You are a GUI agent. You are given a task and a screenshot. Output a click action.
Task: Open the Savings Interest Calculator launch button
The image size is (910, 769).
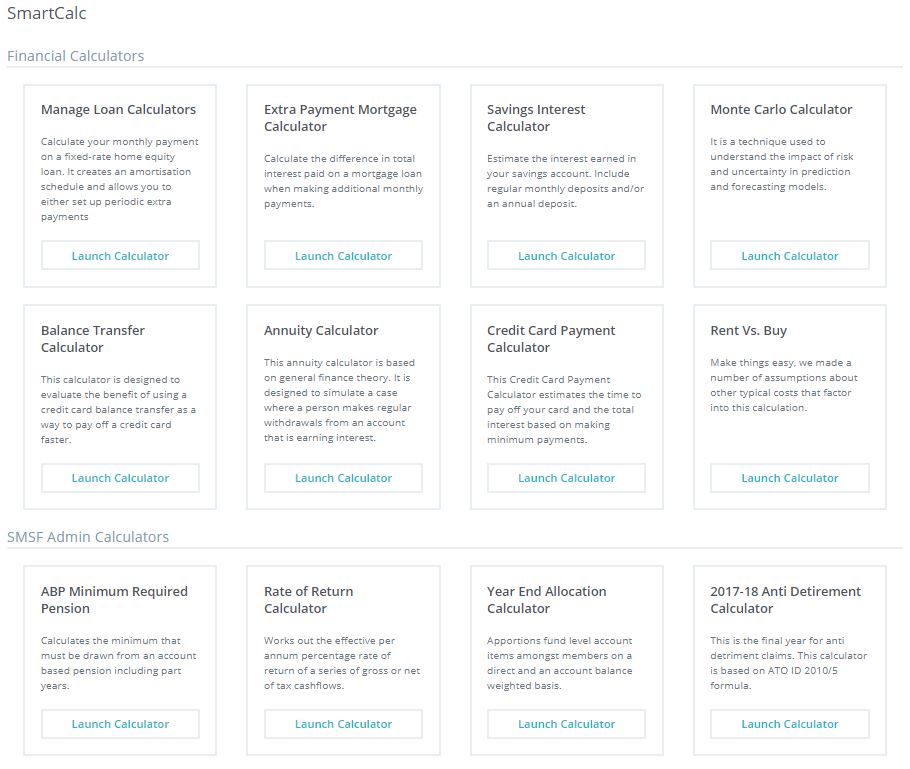(x=566, y=256)
